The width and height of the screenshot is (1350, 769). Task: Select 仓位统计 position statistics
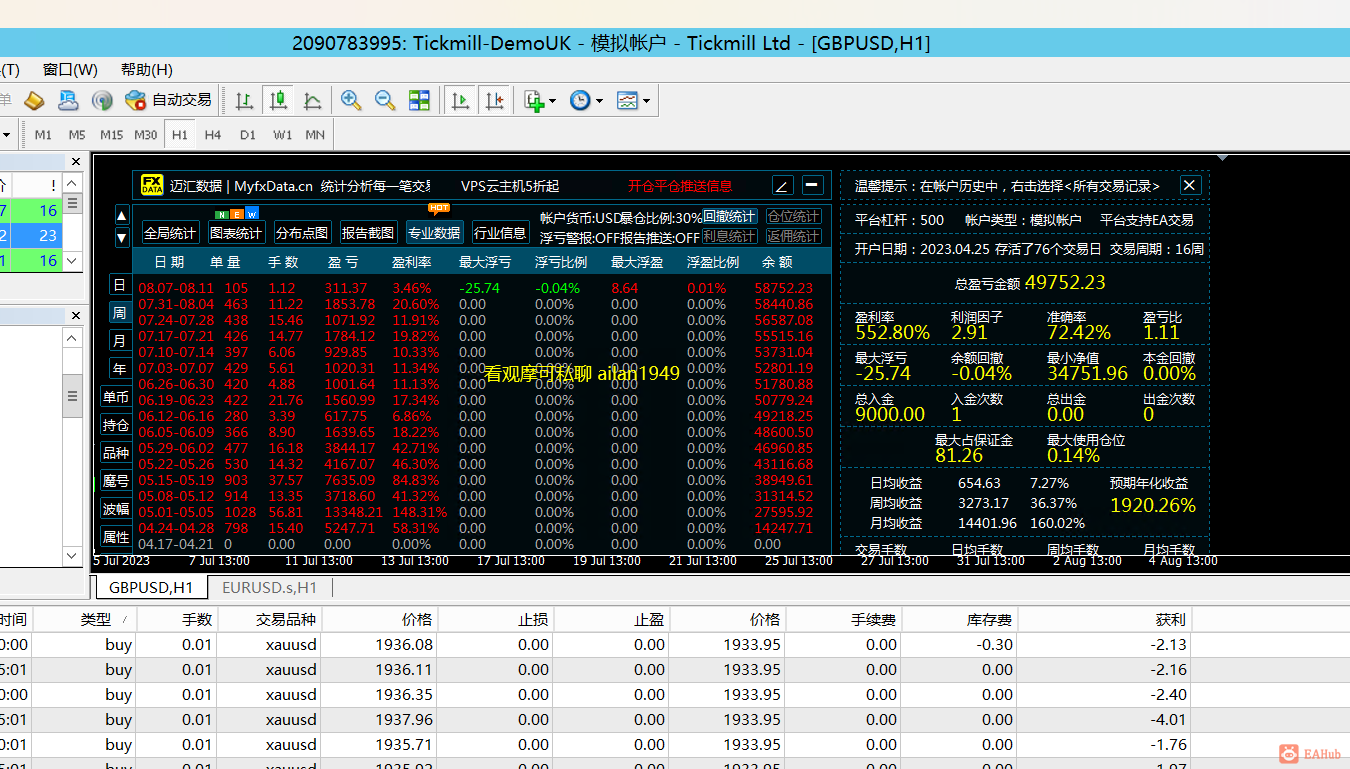[794, 216]
